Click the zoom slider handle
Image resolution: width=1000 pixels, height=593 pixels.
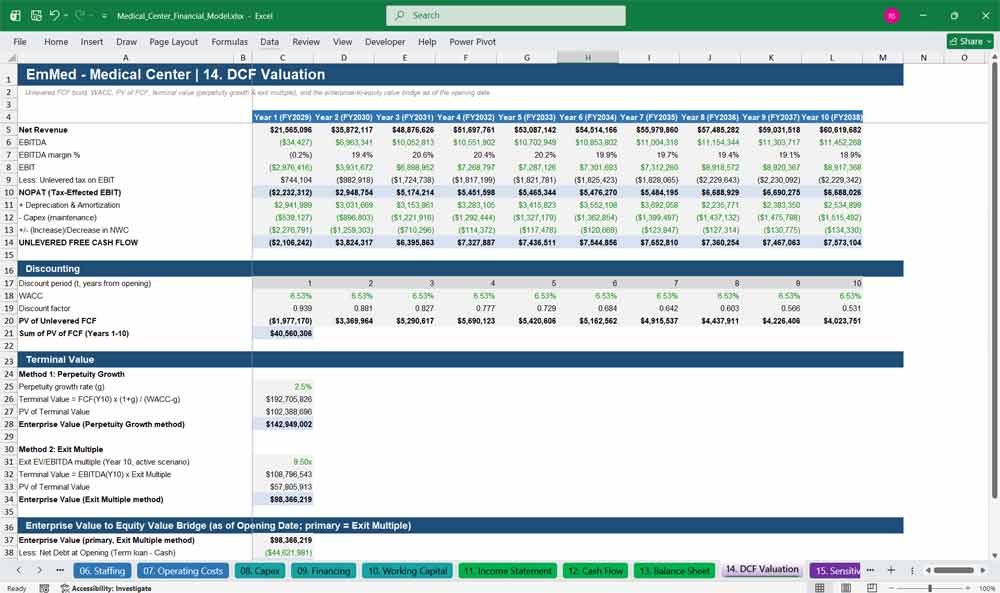coord(930,588)
